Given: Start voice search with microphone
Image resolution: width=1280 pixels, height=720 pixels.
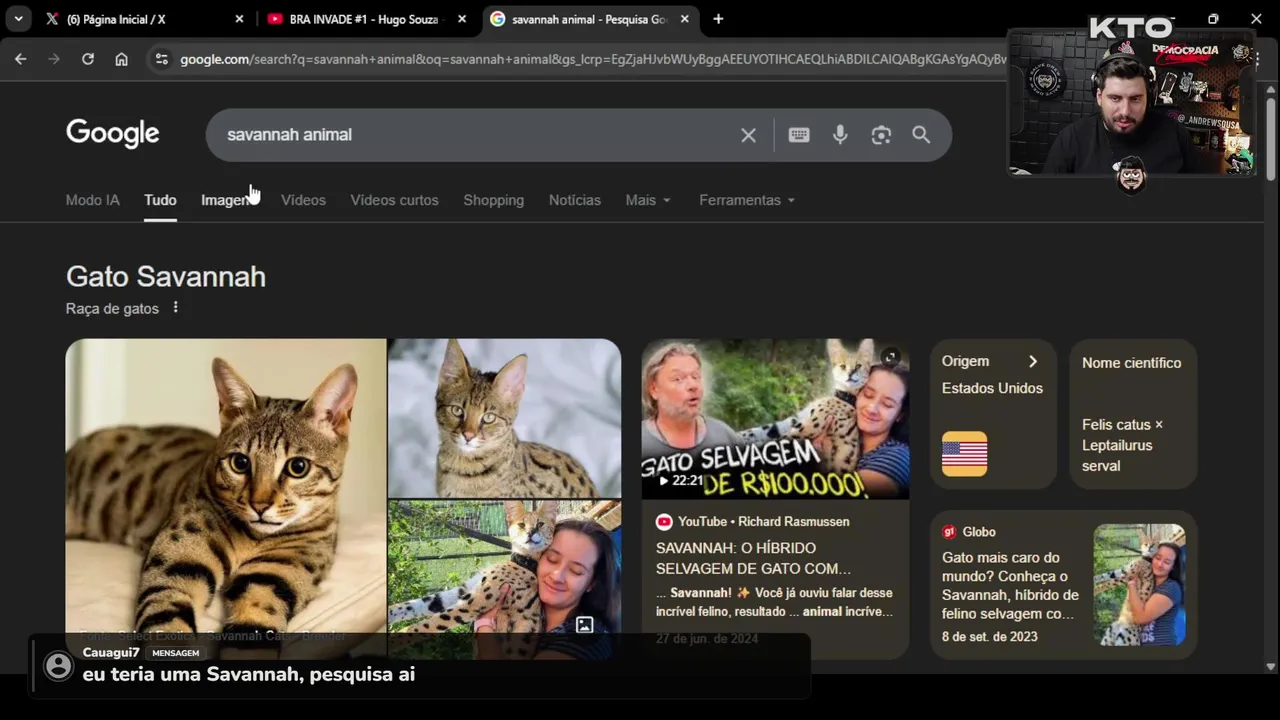Looking at the screenshot, I should (x=840, y=135).
